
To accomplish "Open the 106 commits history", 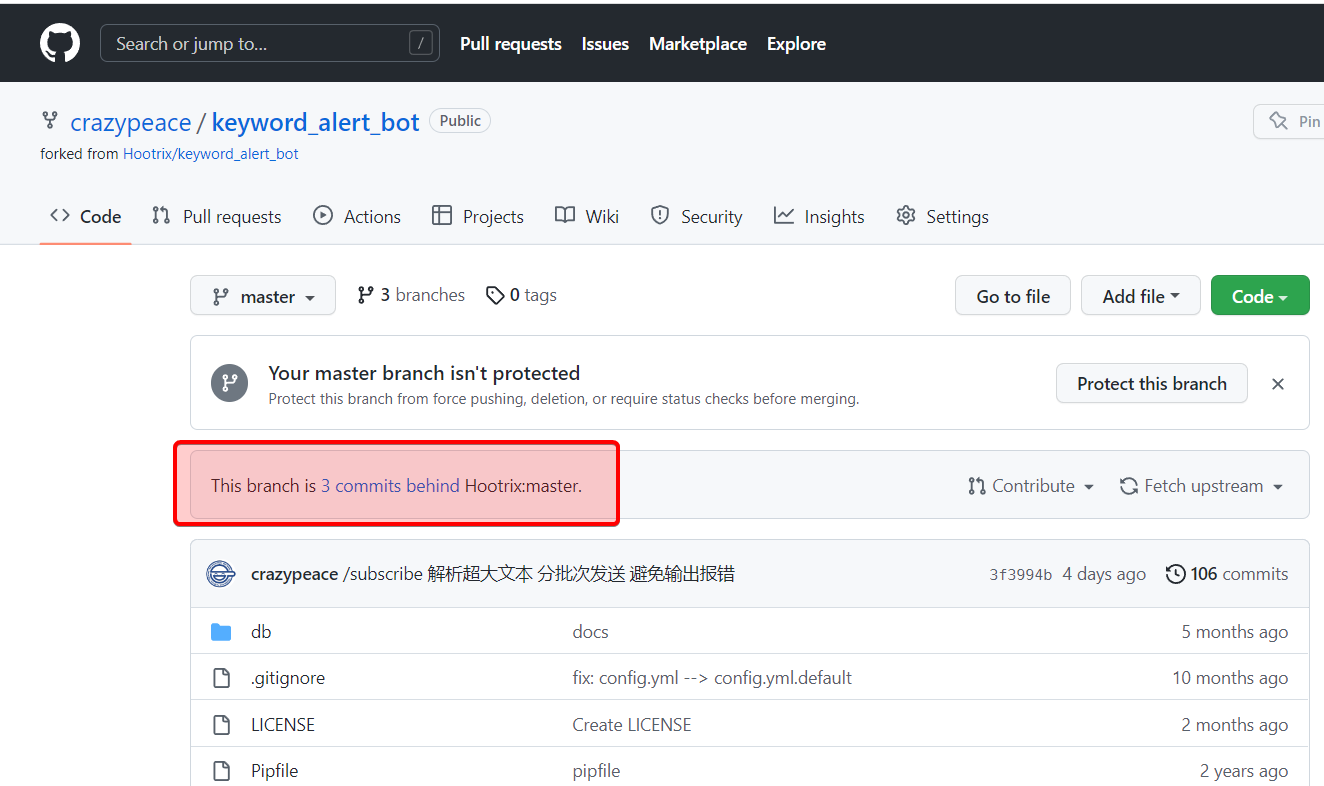I will point(1227,574).
